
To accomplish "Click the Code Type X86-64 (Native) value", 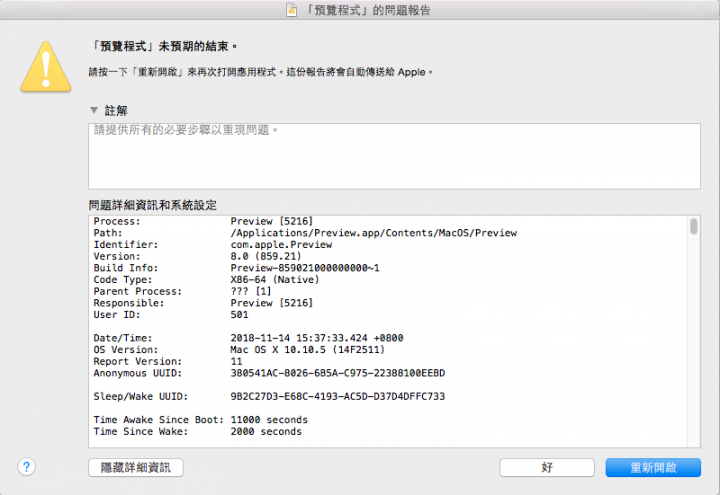I will pyautogui.click(x=275, y=280).
